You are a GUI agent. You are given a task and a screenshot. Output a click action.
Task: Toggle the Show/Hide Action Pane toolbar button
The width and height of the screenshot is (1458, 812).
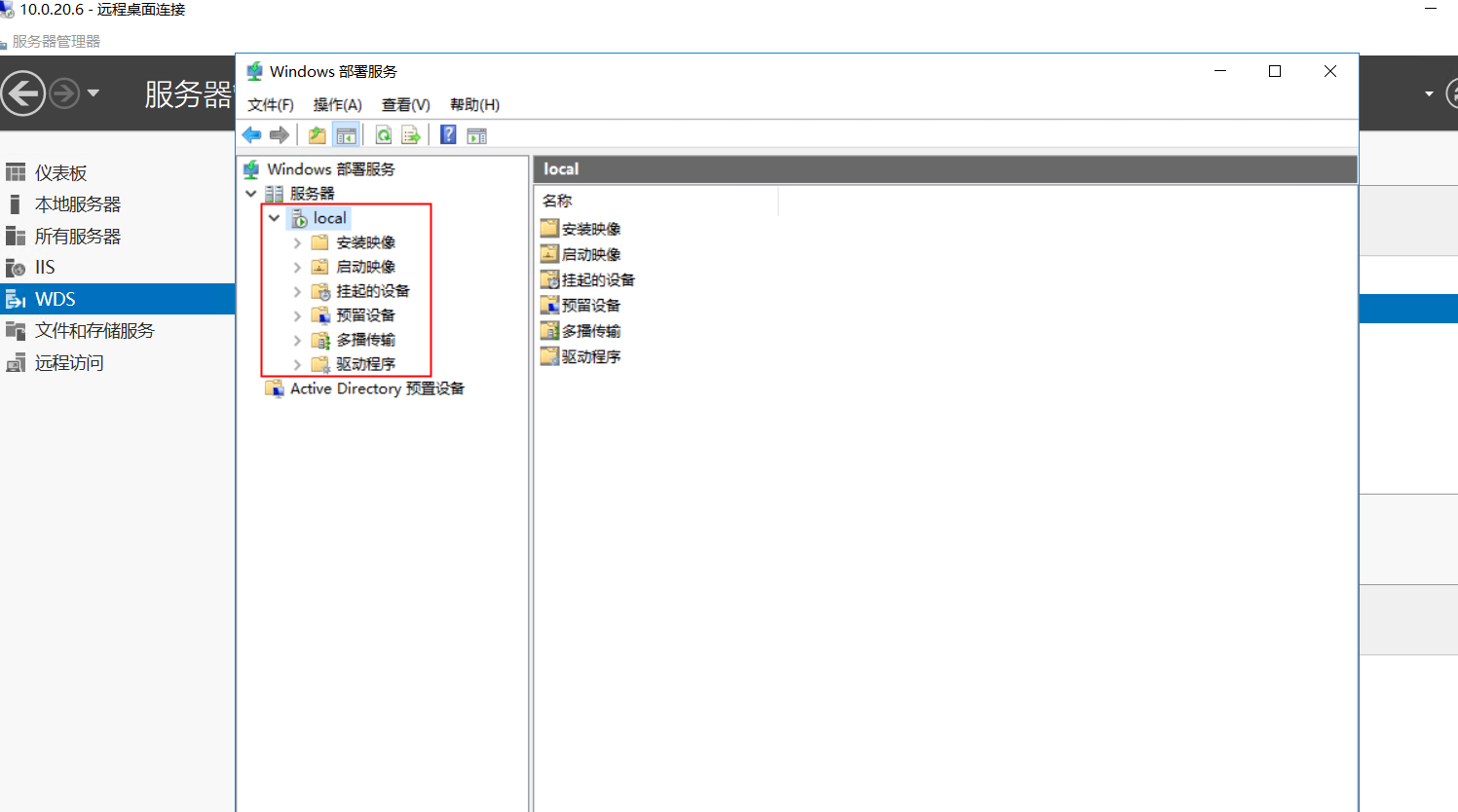click(476, 135)
